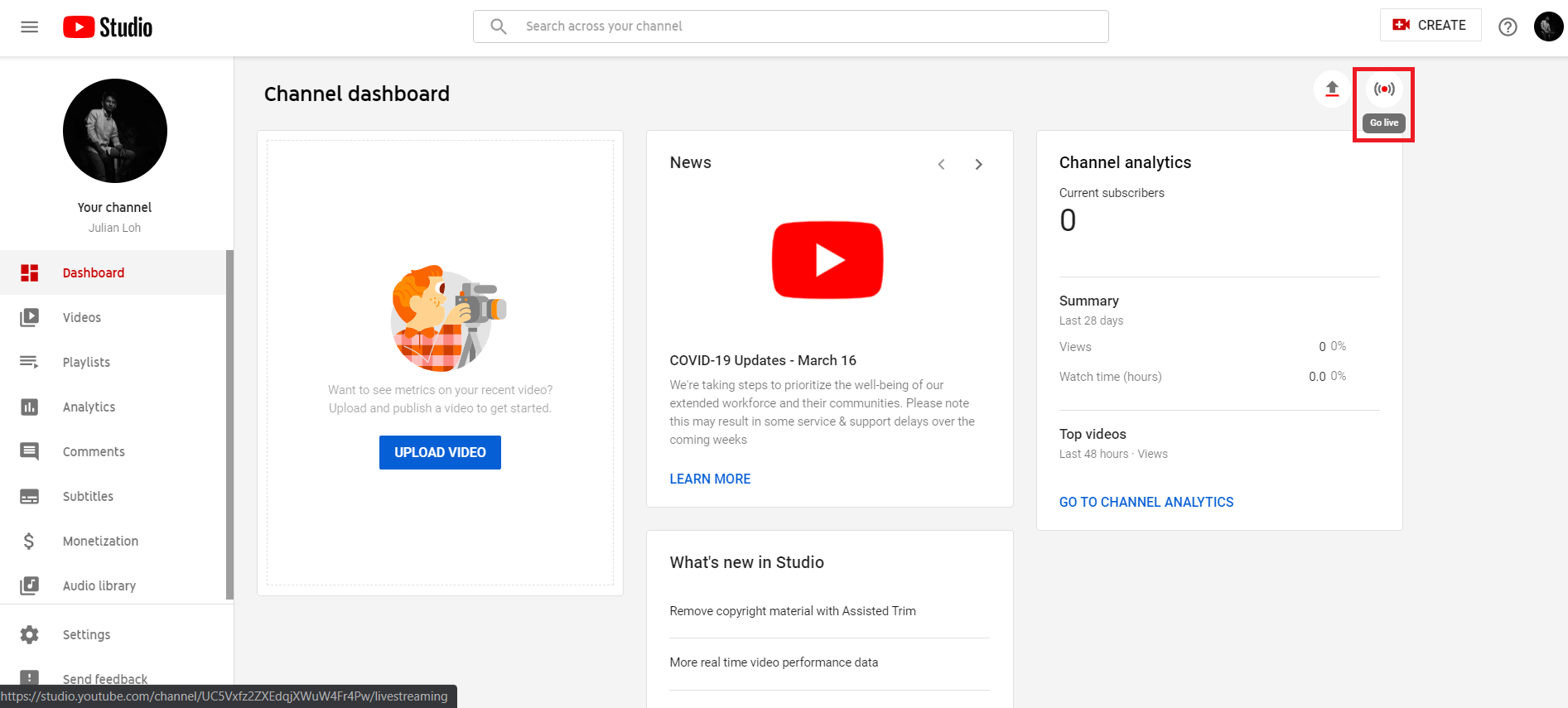Click the YouTube Studio logo
The height and width of the screenshot is (708, 1568).
[x=108, y=27]
